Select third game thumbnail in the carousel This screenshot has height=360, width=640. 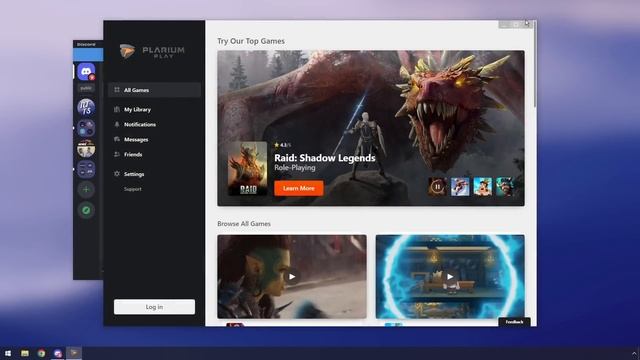click(x=482, y=187)
